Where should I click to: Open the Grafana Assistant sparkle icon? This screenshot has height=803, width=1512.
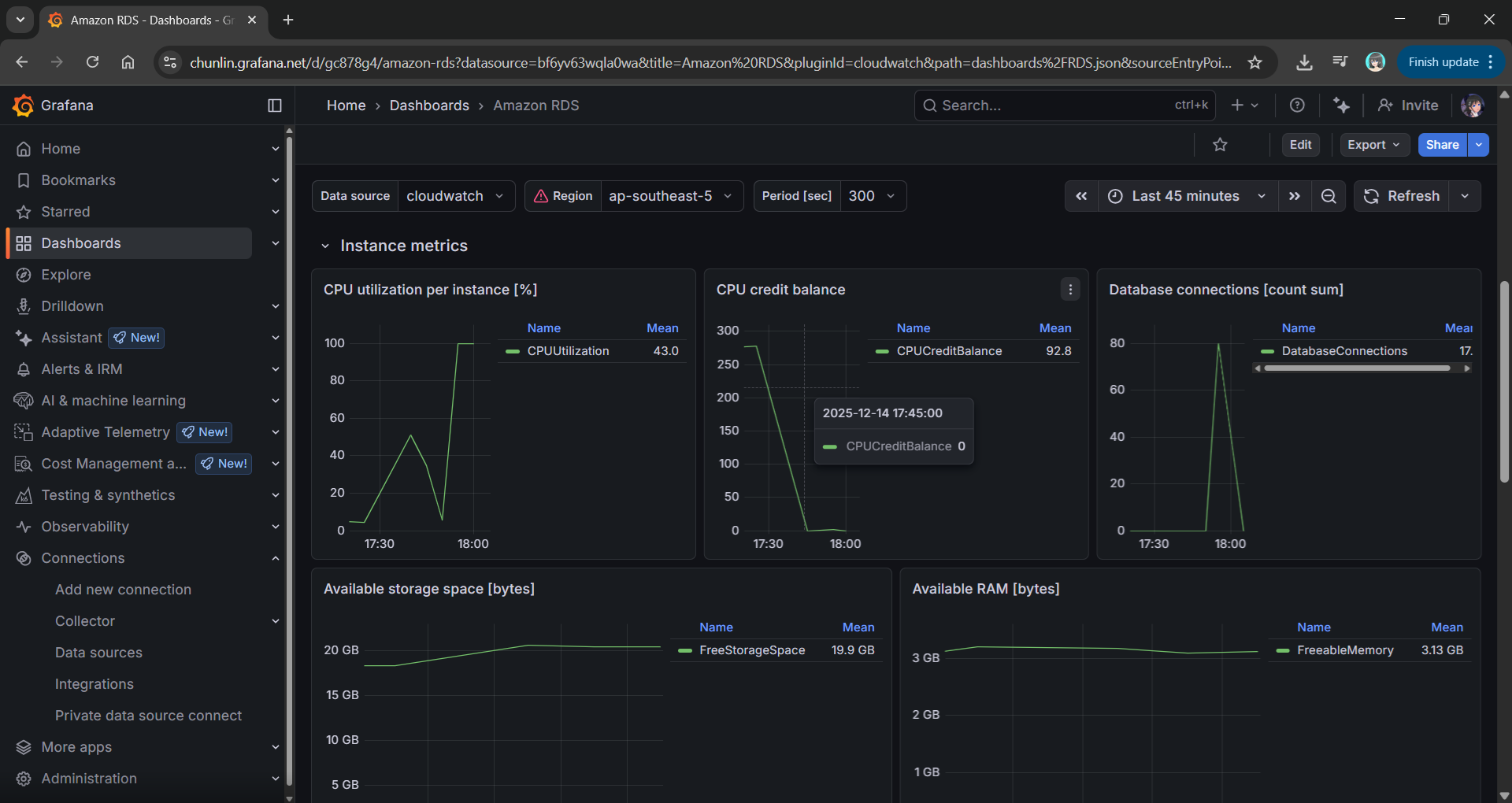[x=1341, y=105]
